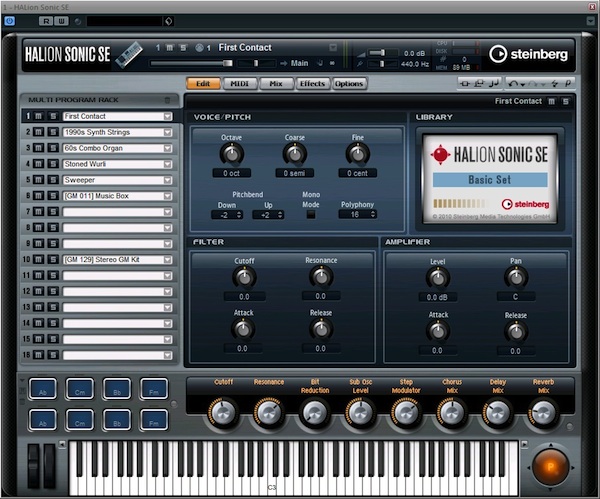Enable the Write automation W button
This screenshot has width=600, height=499.
(61, 21)
